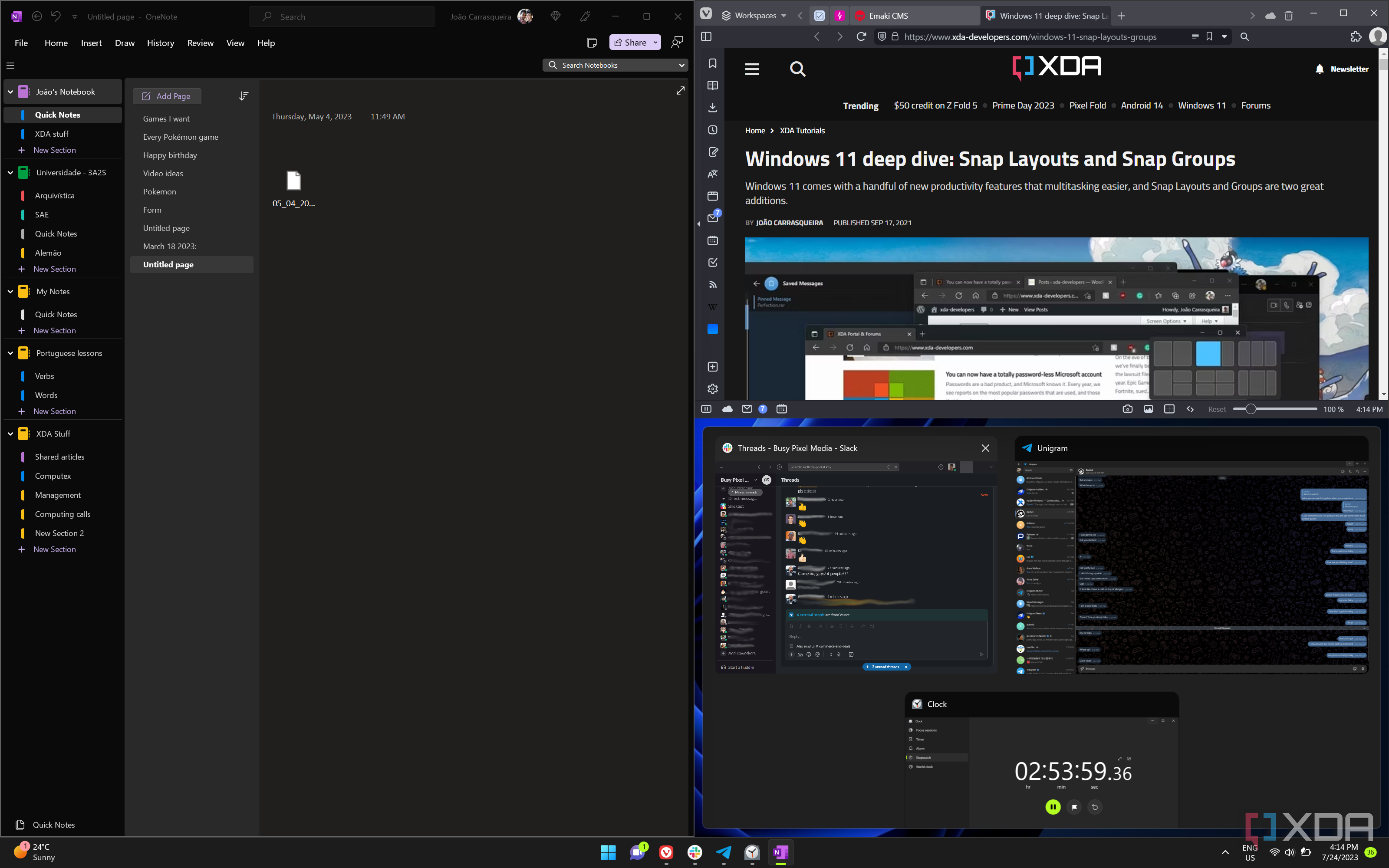Toggle images display in Vivaldi status bar

pyautogui.click(x=1148, y=409)
